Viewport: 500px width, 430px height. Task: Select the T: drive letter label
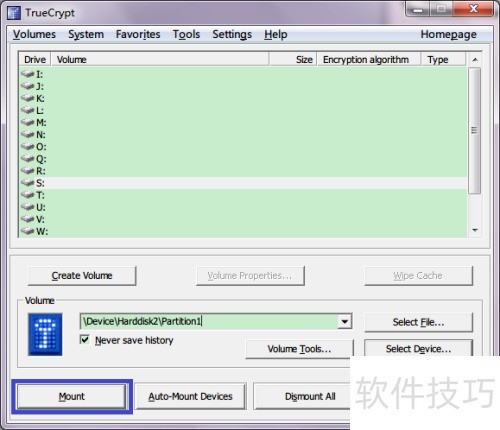[40, 195]
